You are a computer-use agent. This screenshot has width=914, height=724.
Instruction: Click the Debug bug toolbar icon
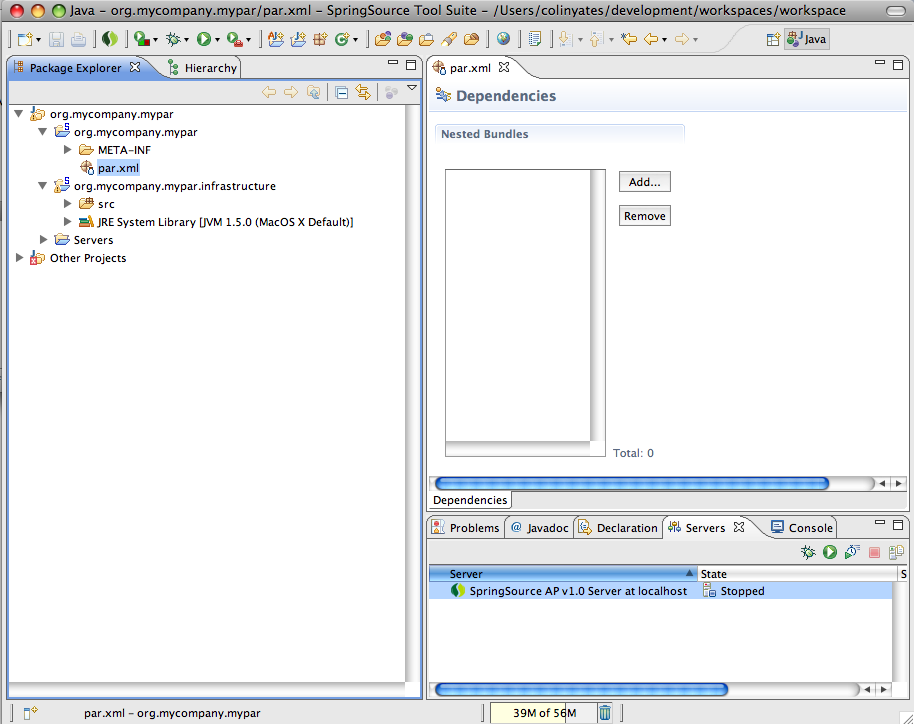pyautogui.click(x=173, y=39)
